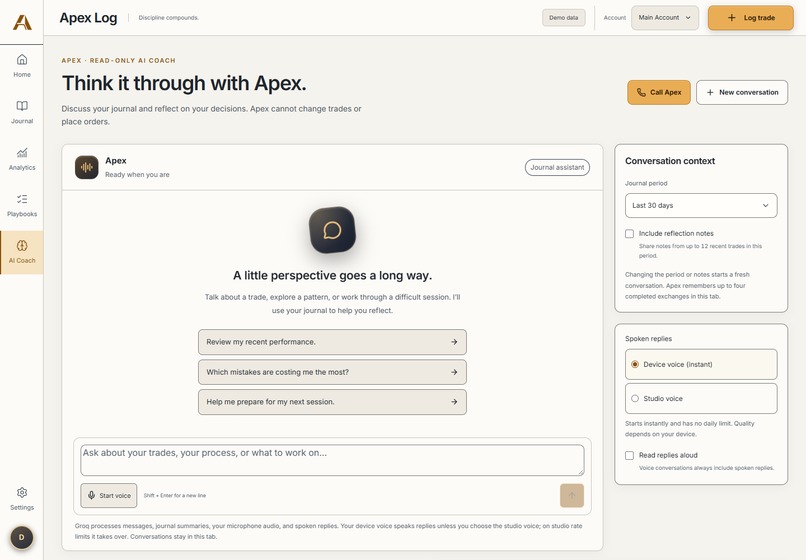
Task: Click arrow beside Help me prepare
Action: click(454, 402)
